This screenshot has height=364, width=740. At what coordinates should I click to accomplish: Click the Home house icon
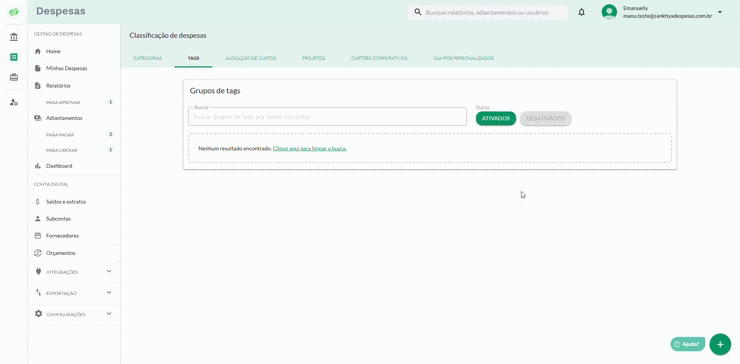point(38,51)
